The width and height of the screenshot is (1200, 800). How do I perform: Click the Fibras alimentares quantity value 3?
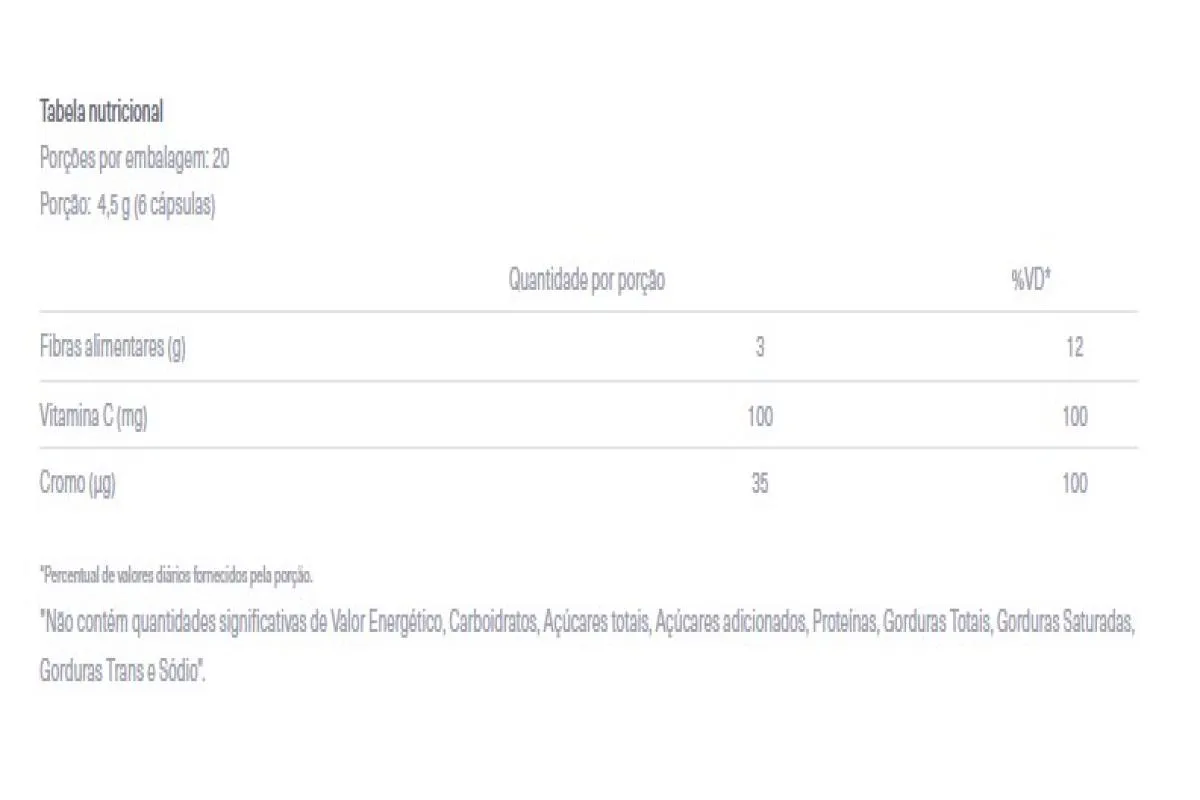(760, 348)
